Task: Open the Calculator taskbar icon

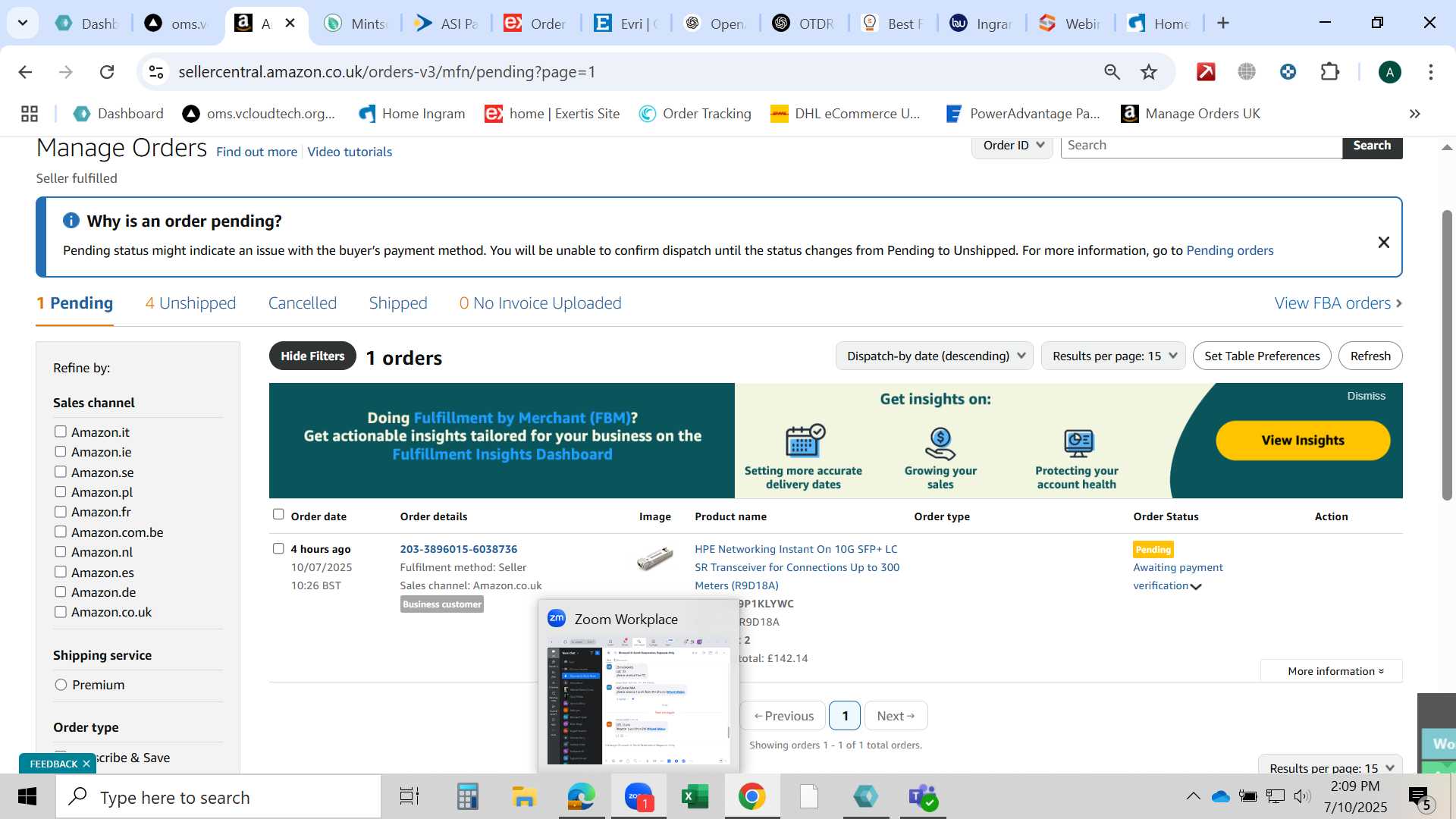Action: coord(467,797)
